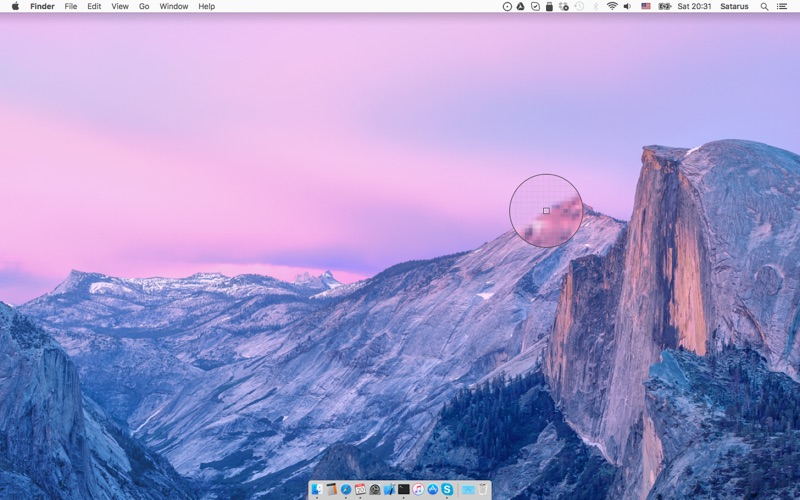Open iTunes from the Dock
800x500 pixels.
pyautogui.click(x=418, y=489)
